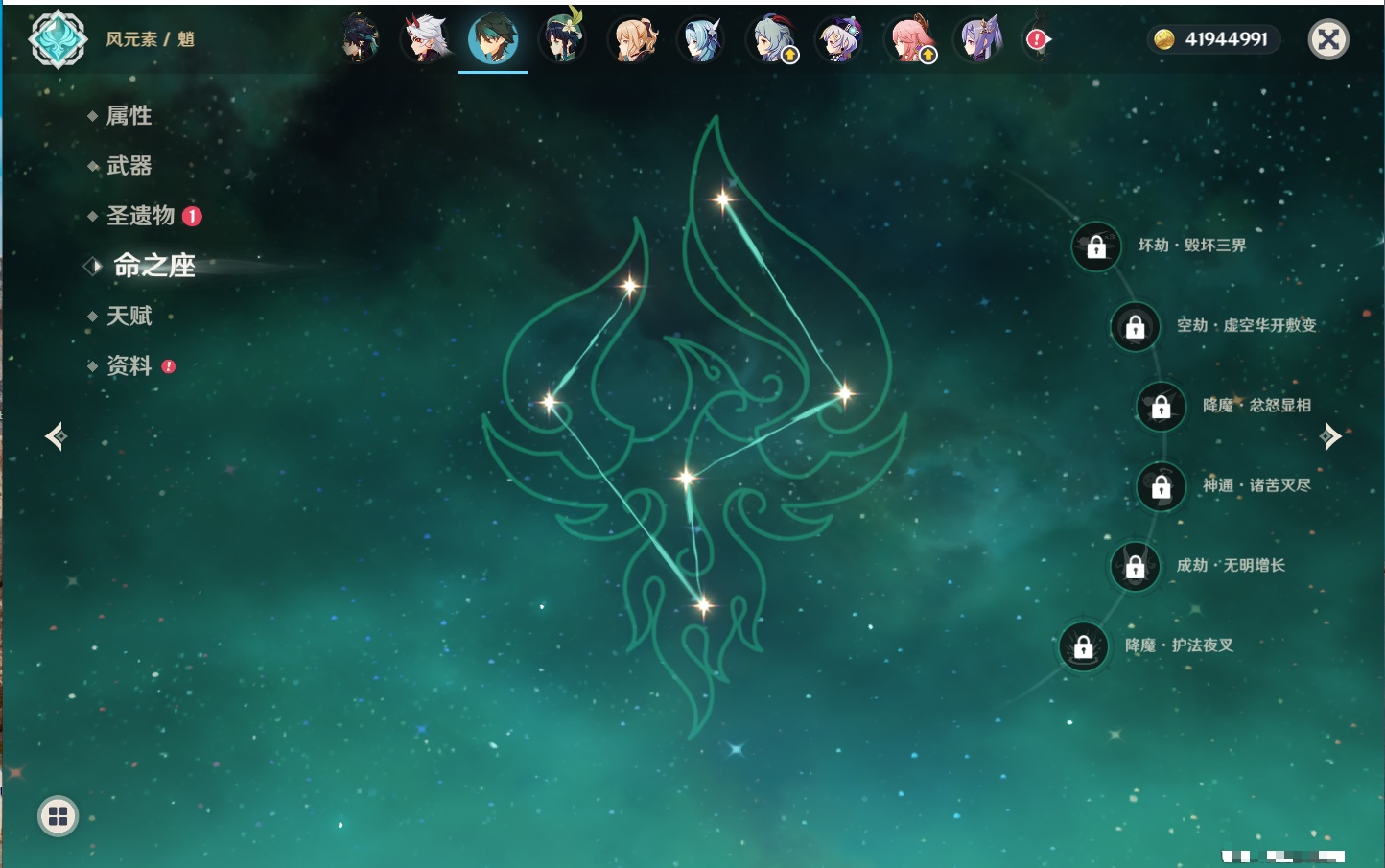This screenshot has height=868, width=1385.
Task: Switch to Jean's blonde ponytail avatar
Action: [x=632, y=39]
